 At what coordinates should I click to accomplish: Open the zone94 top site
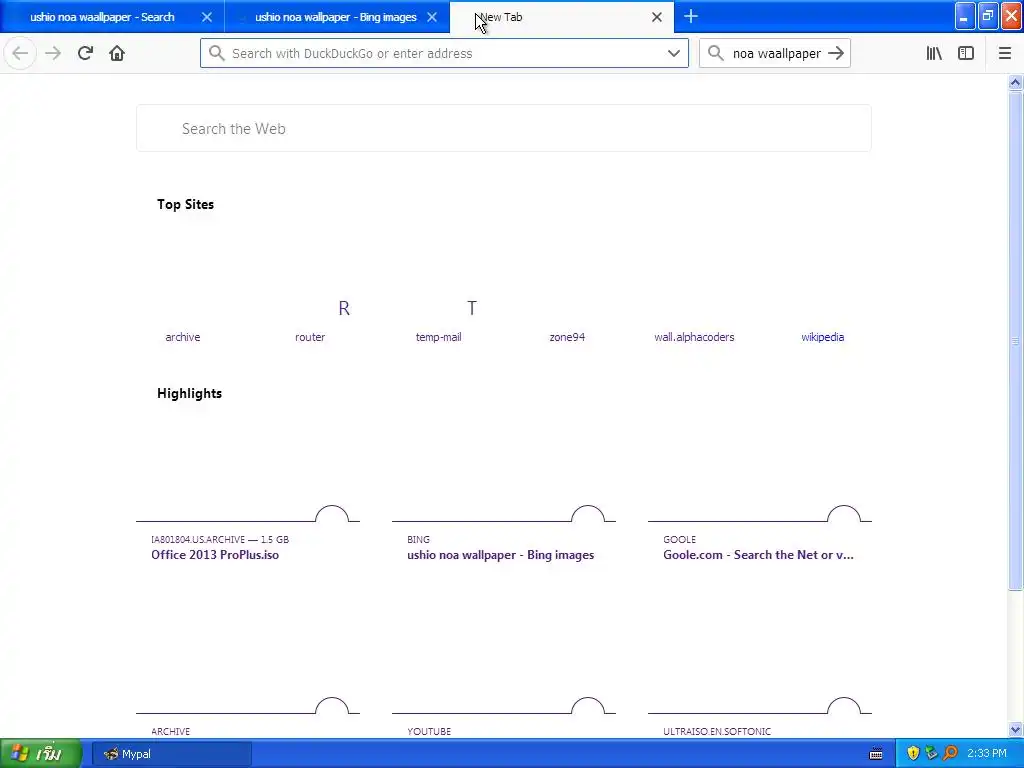[x=567, y=337]
